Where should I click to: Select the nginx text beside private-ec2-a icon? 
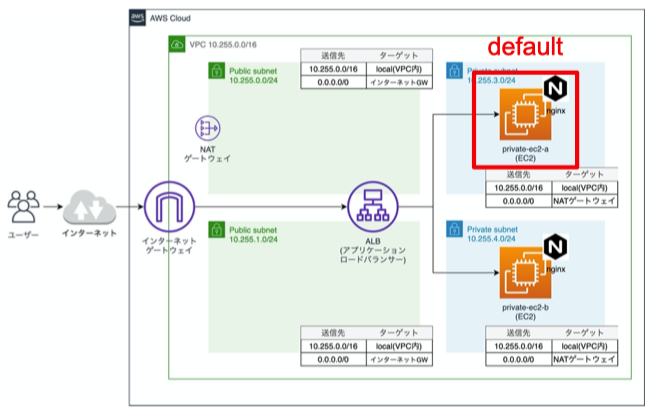pos(556,111)
